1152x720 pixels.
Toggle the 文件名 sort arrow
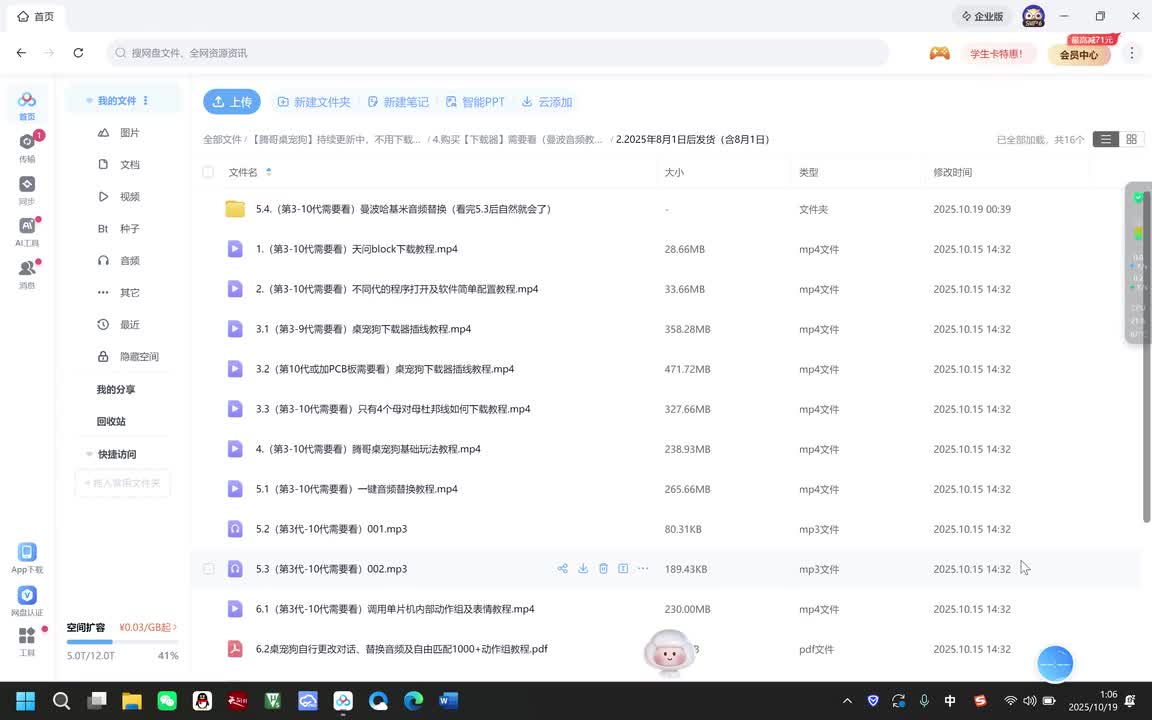(x=269, y=172)
